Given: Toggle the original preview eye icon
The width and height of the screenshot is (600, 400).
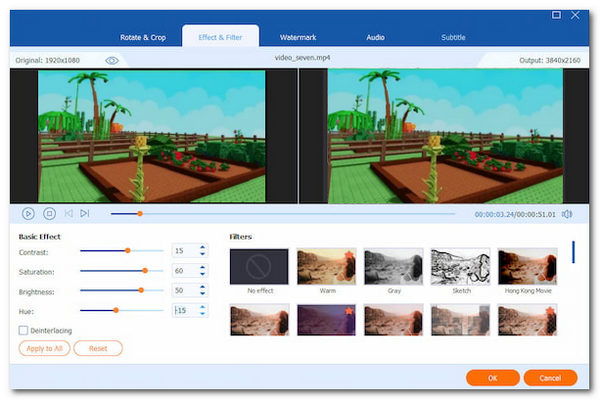Looking at the screenshot, I should (x=112, y=60).
